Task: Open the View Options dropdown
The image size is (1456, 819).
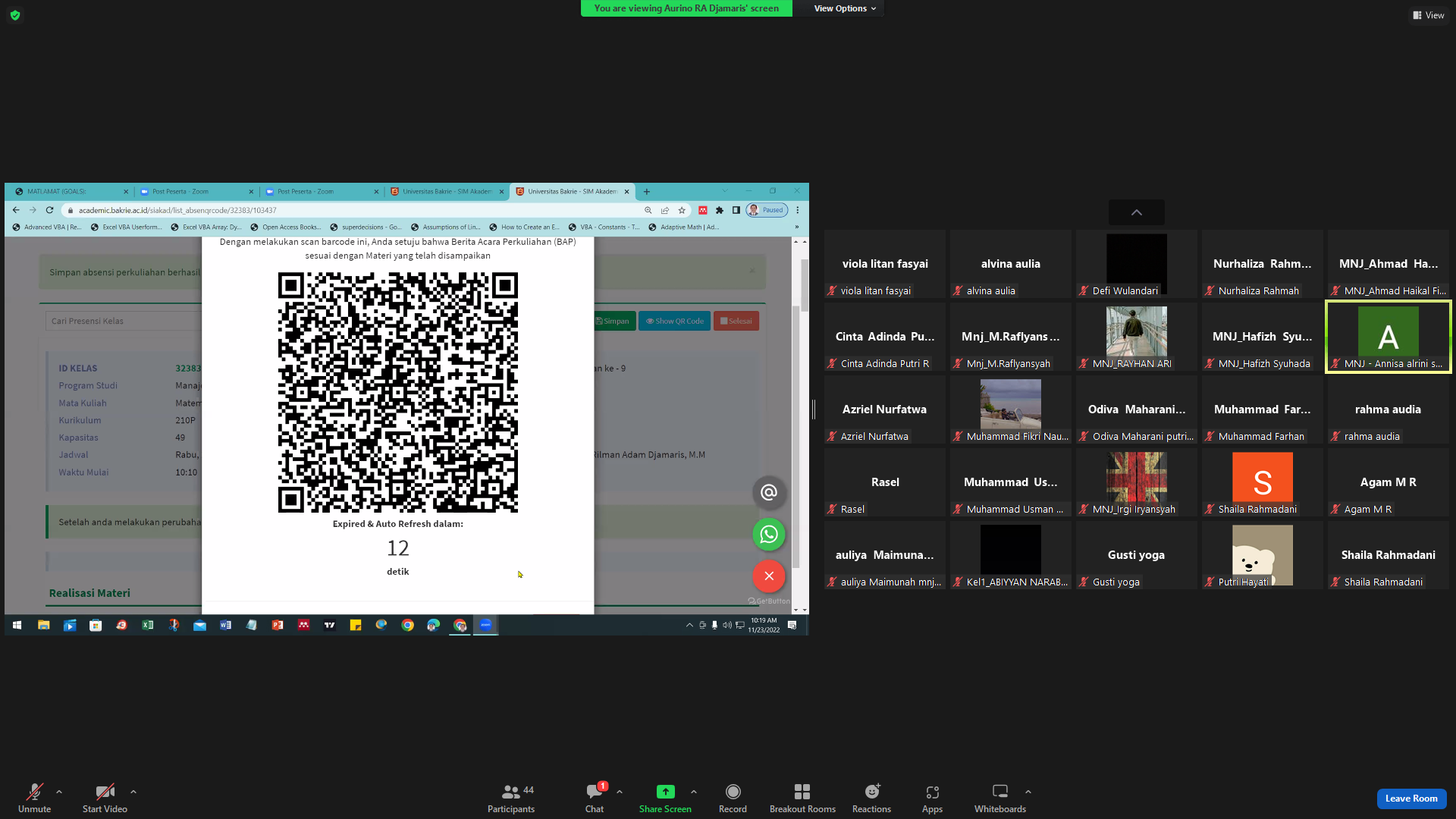Action: pyautogui.click(x=844, y=8)
